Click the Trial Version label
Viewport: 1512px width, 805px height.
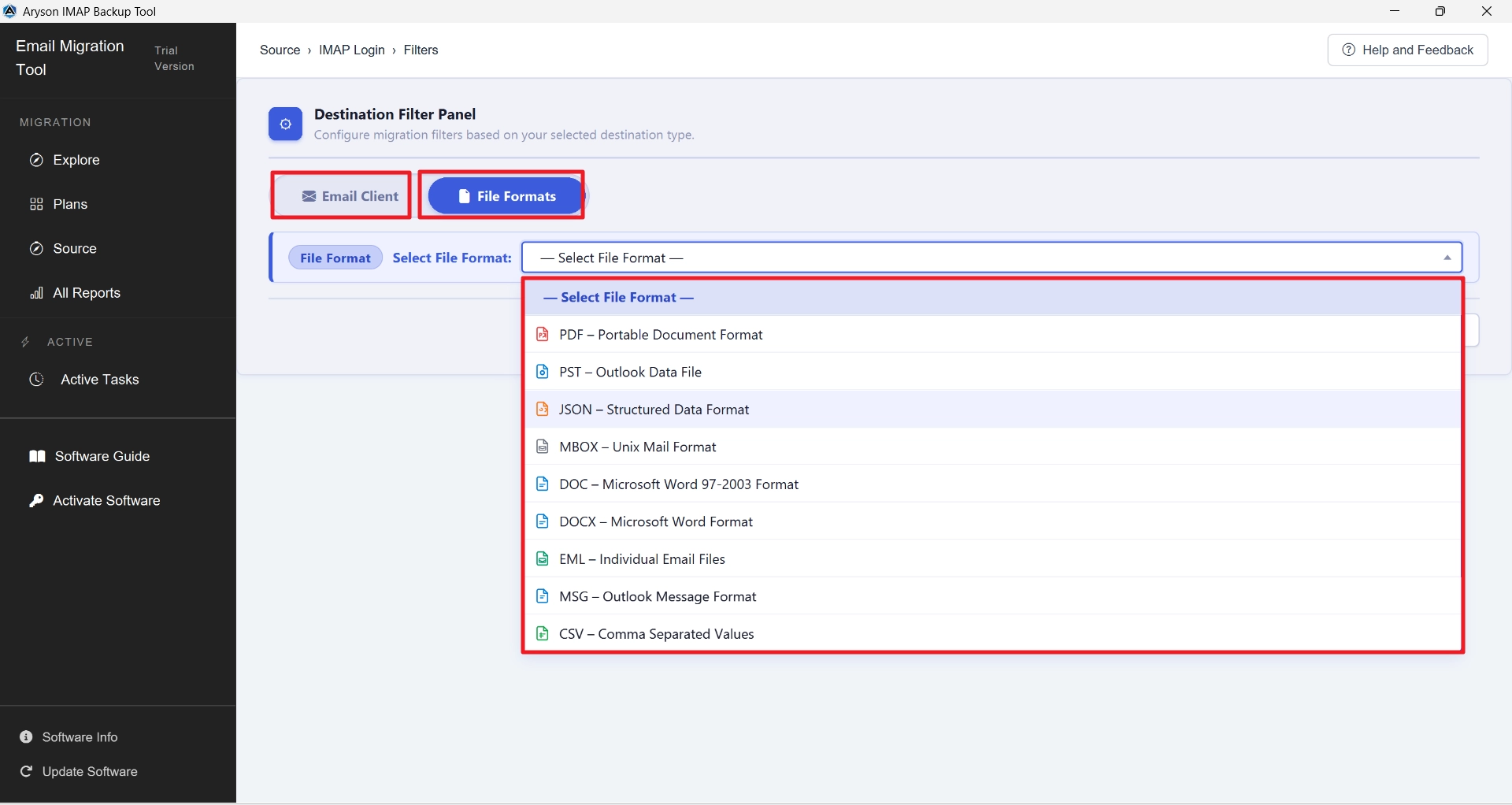(x=174, y=58)
